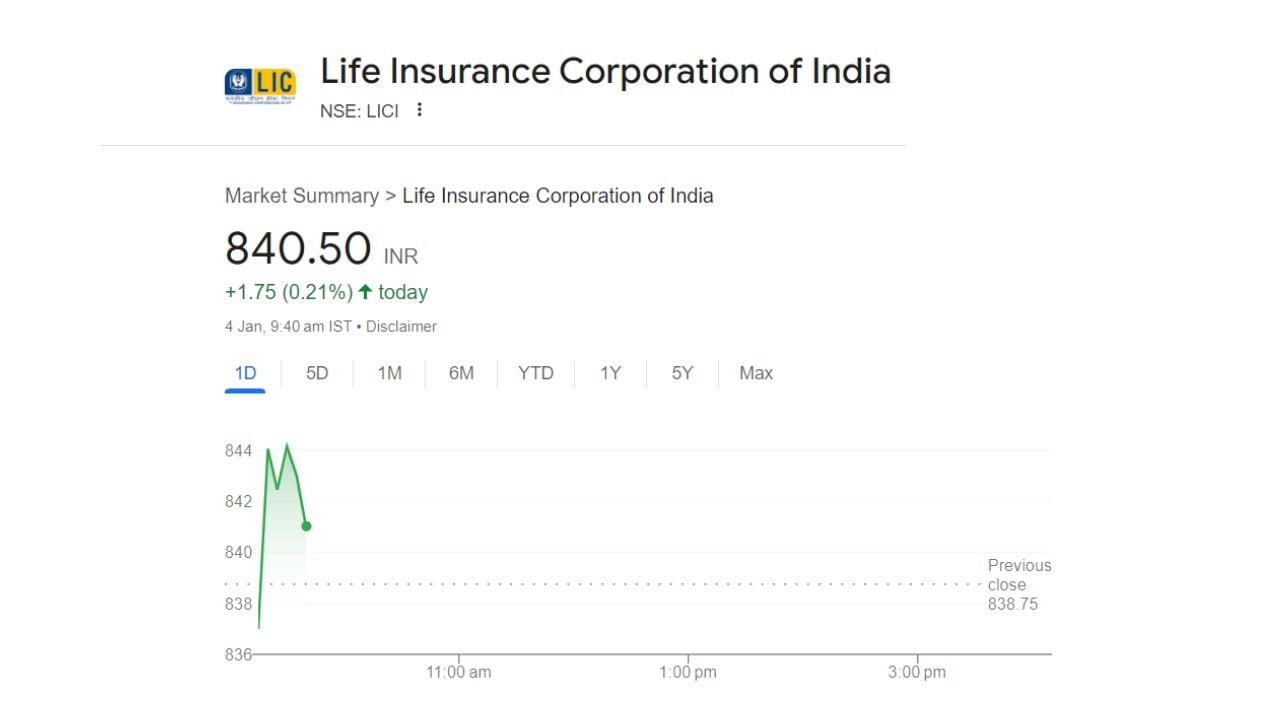Click the current price dot on chart
Viewport: 1280px width, 720px height.
pos(306,526)
